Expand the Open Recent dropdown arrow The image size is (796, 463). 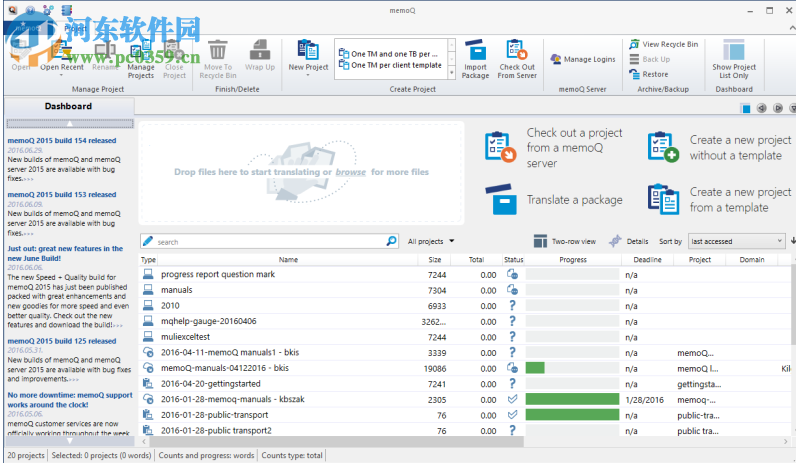pyautogui.click(x=61, y=75)
